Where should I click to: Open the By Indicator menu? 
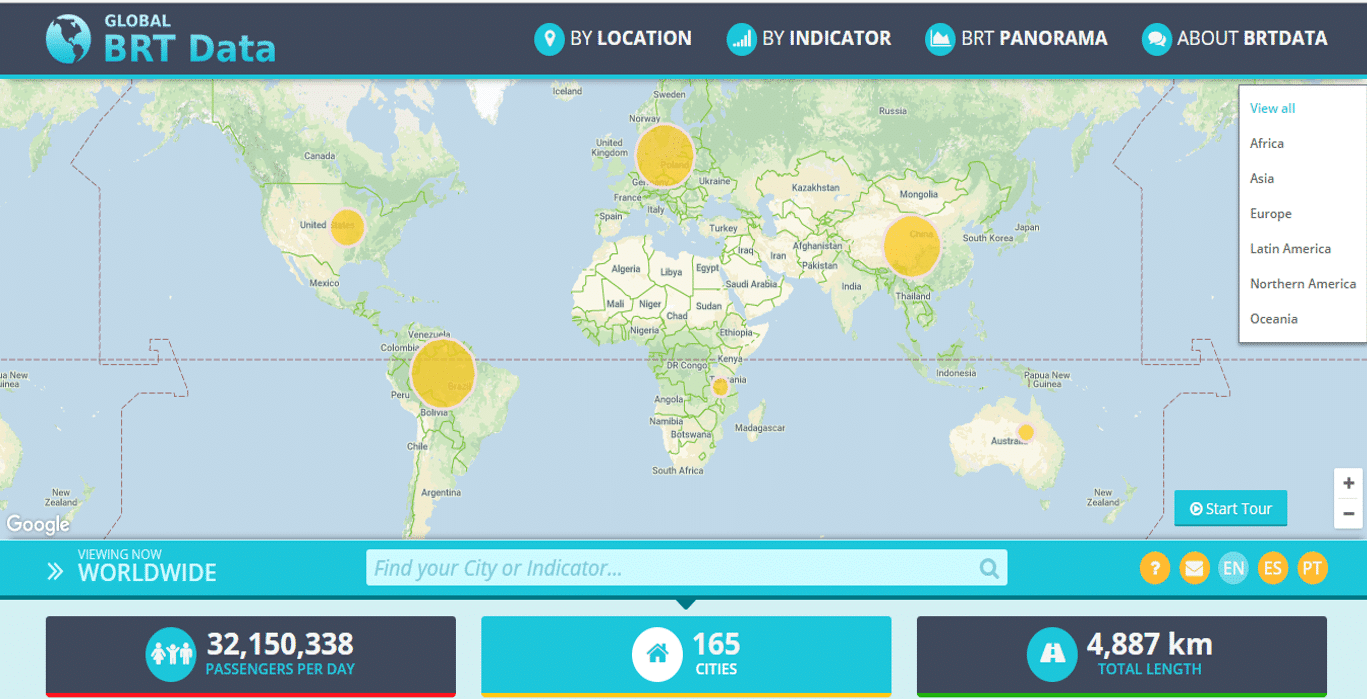click(809, 39)
